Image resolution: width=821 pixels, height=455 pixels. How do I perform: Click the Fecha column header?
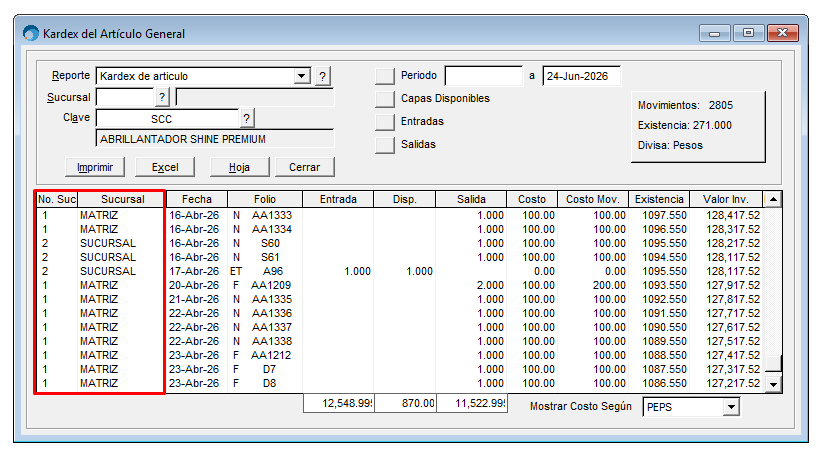pos(197,199)
